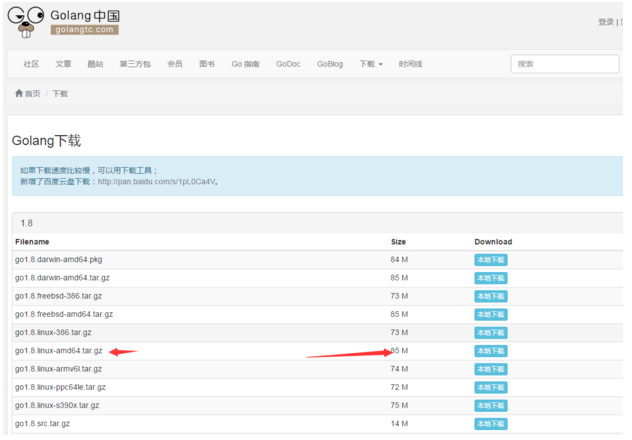Download go1.8.darwin-amd64.pkg via 本地下载 button
Screen dimensions: 632x440
click(490, 260)
